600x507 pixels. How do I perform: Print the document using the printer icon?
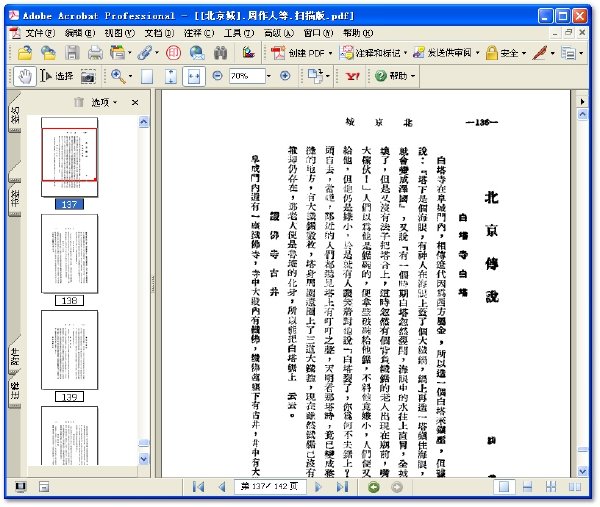pos(95,53)
